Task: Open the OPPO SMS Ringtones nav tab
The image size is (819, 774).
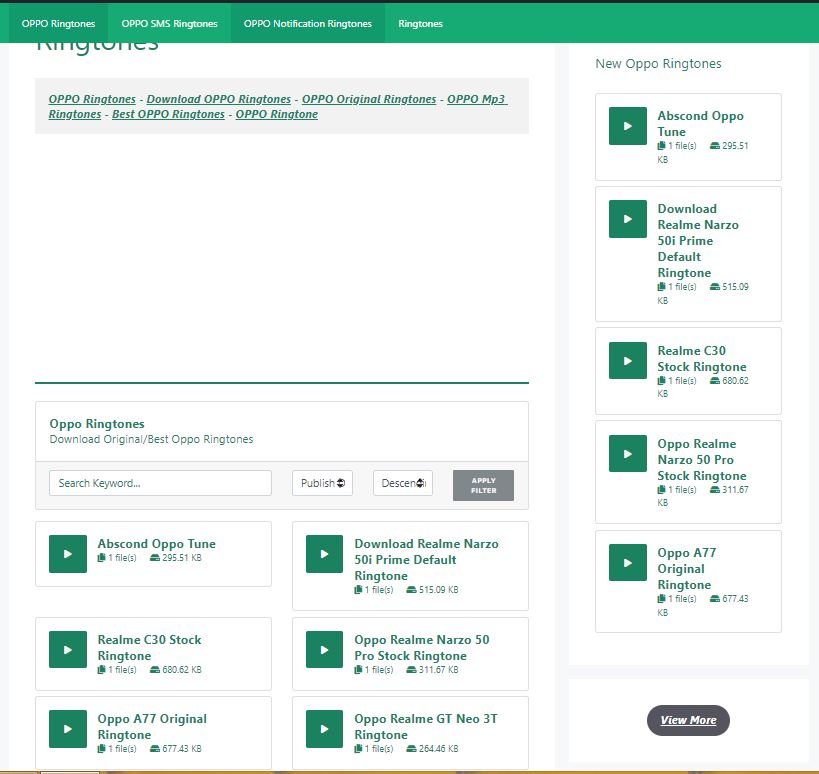Action: pyautogui.click(x=169, y=24)
